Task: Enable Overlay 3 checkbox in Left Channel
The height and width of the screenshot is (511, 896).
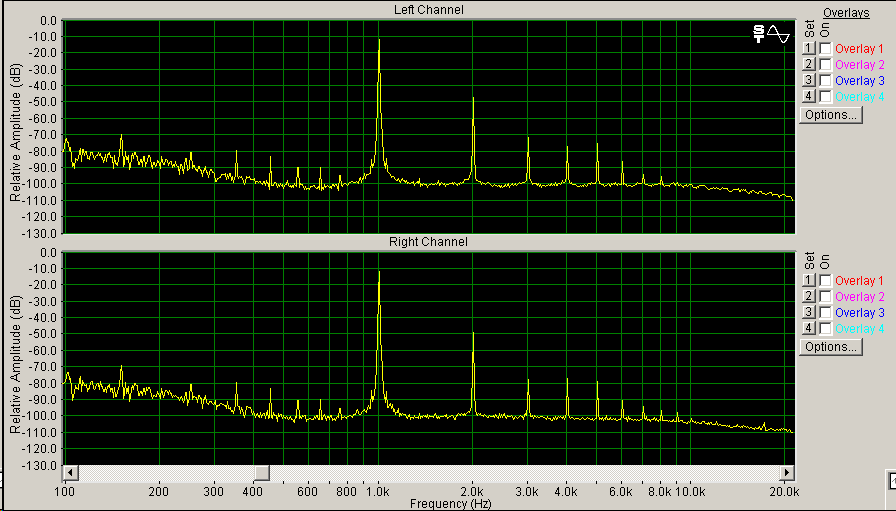Action: tap(825, 81)
